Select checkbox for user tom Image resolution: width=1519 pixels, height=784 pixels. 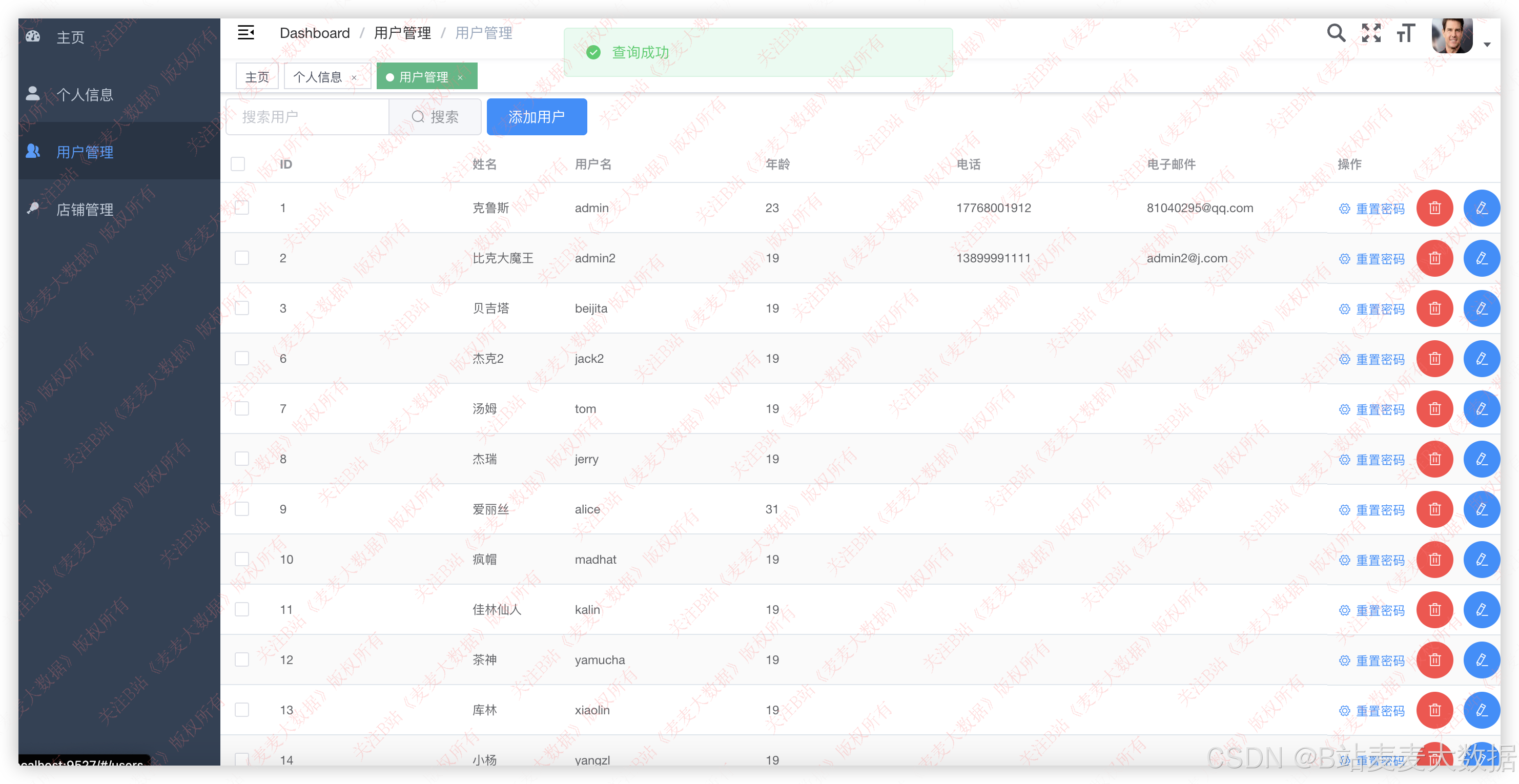pyautogui.click(x=242, y=408)
